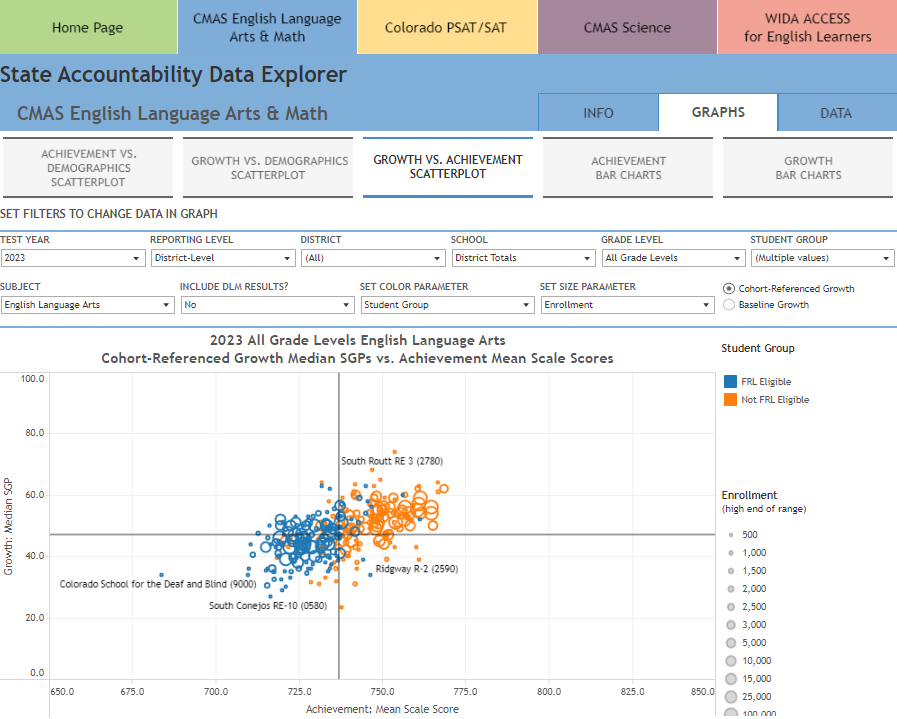897x719 pixels.
Task: Open Achievement Bar Charts view
Action: click(628, 168)
